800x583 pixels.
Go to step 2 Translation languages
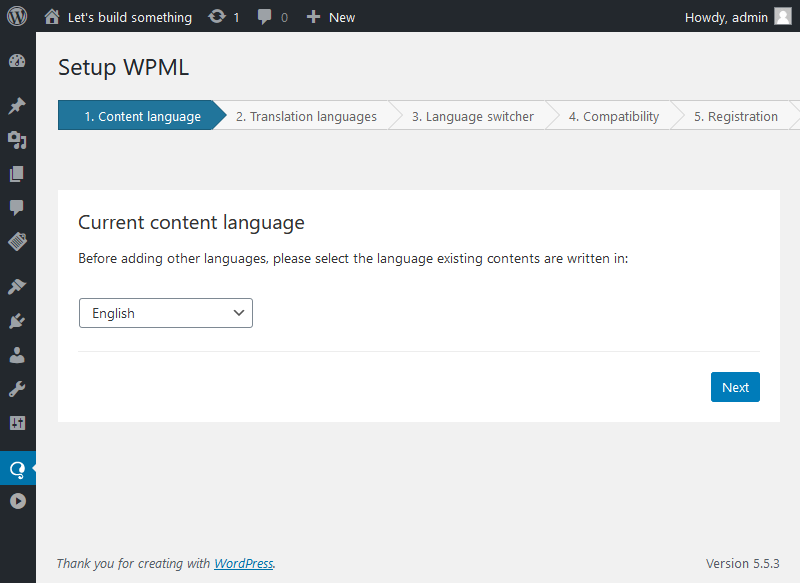(x=306, y=116)
